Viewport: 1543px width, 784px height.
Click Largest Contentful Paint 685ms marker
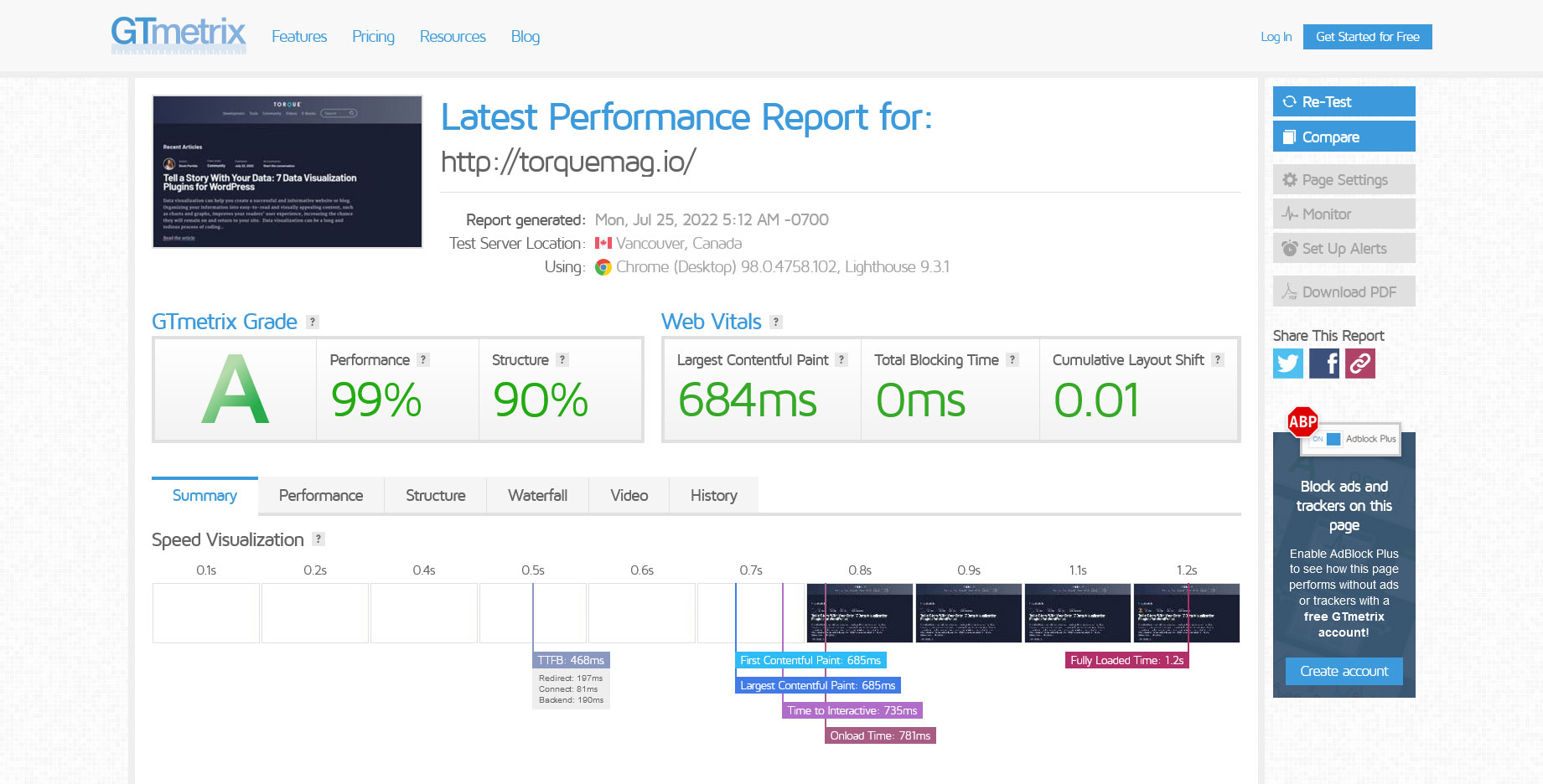pyautogui.click(x=818, y=685)
